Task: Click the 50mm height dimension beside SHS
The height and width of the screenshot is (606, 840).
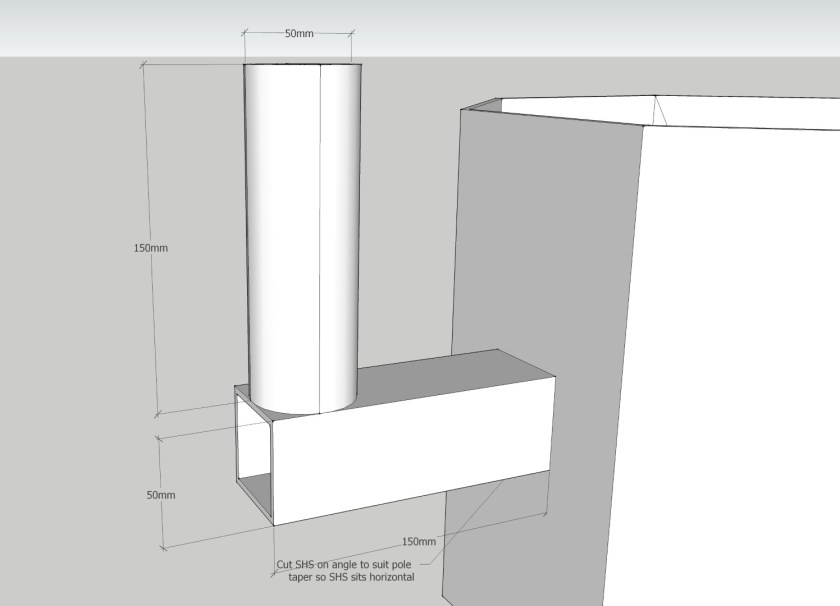Action: pos(160,495)
